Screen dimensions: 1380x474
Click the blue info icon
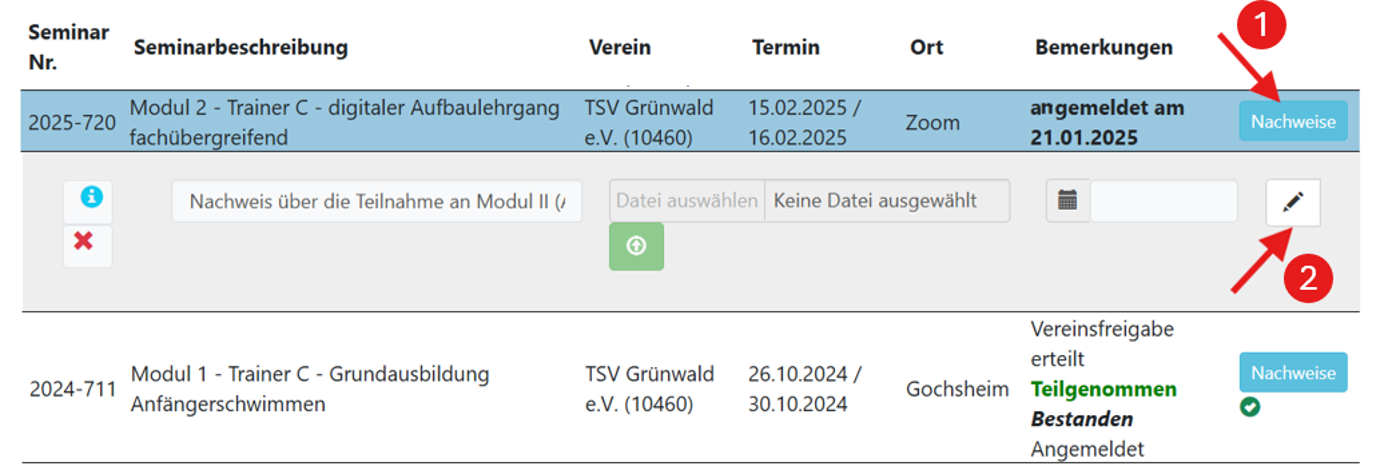[x=88, y=198]
